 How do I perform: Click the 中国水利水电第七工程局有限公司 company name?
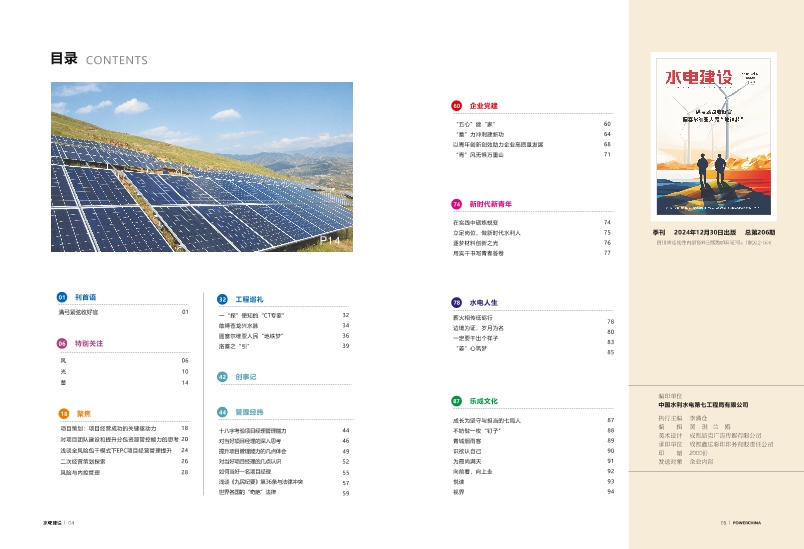(703, 405)
